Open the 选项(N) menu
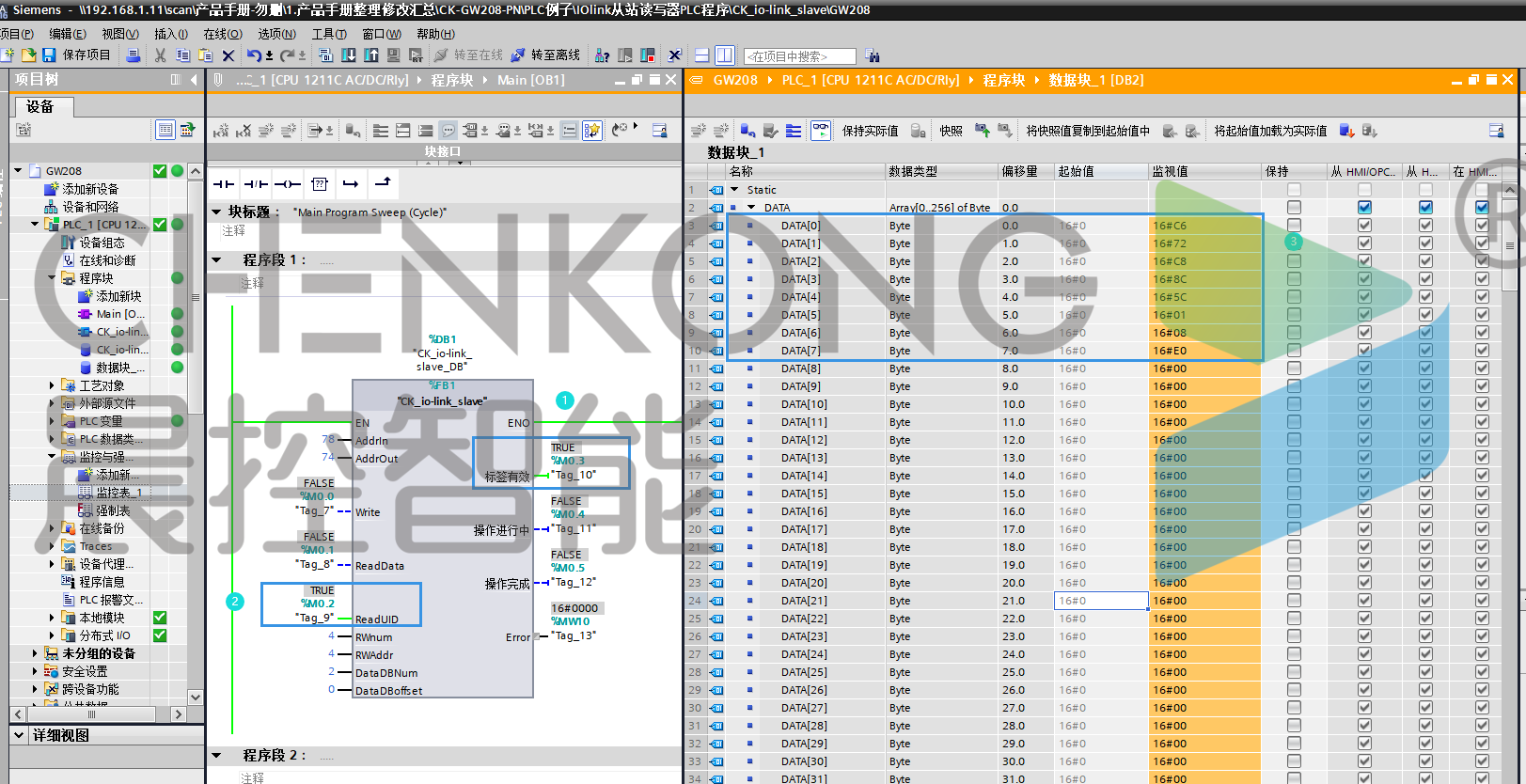This screenshot has height=784, width=1526. 276,34
